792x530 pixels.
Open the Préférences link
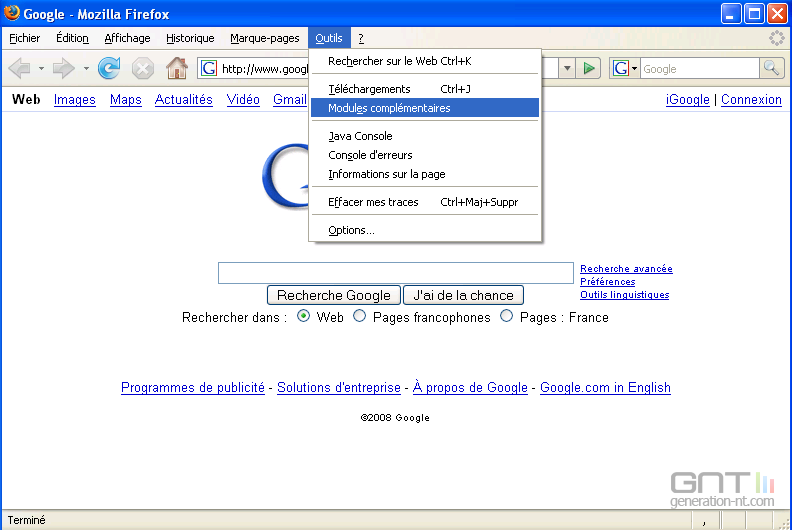pos(608,282)
